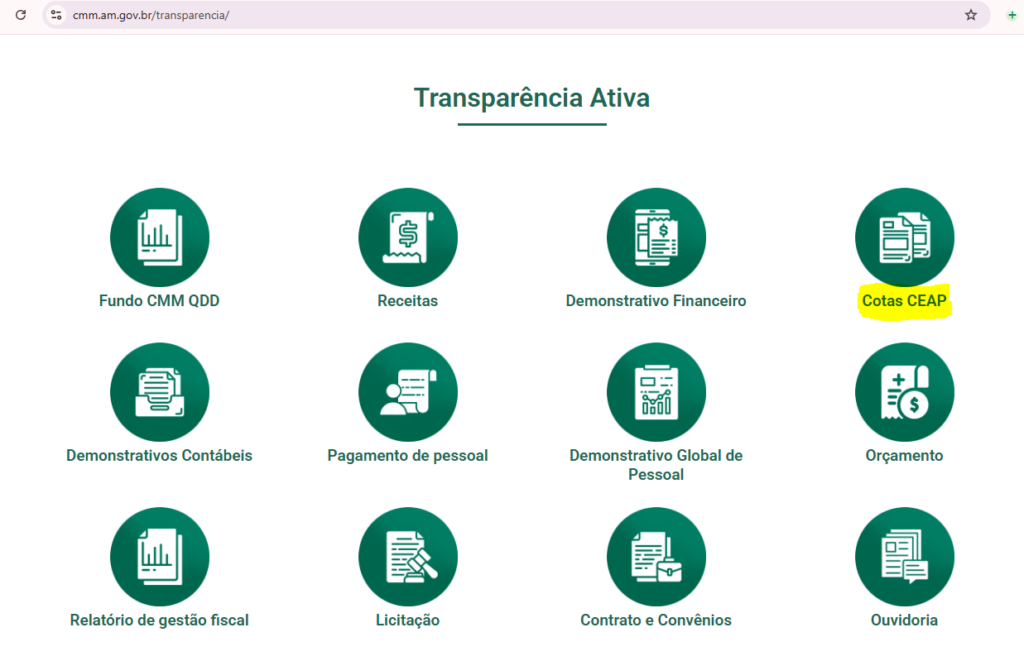This screenshot has height=661, width=1024.
Task: Open Demonstrativo Global de Pessoal clipboard icon
Action: coord(656,392)
